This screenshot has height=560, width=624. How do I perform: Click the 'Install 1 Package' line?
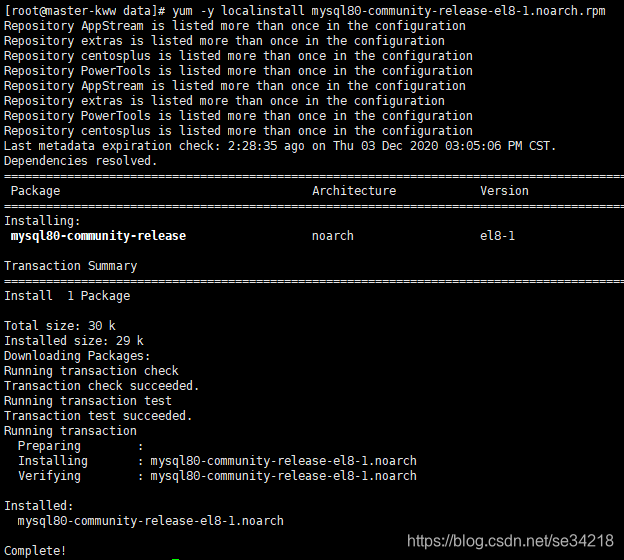click(67, 296)
